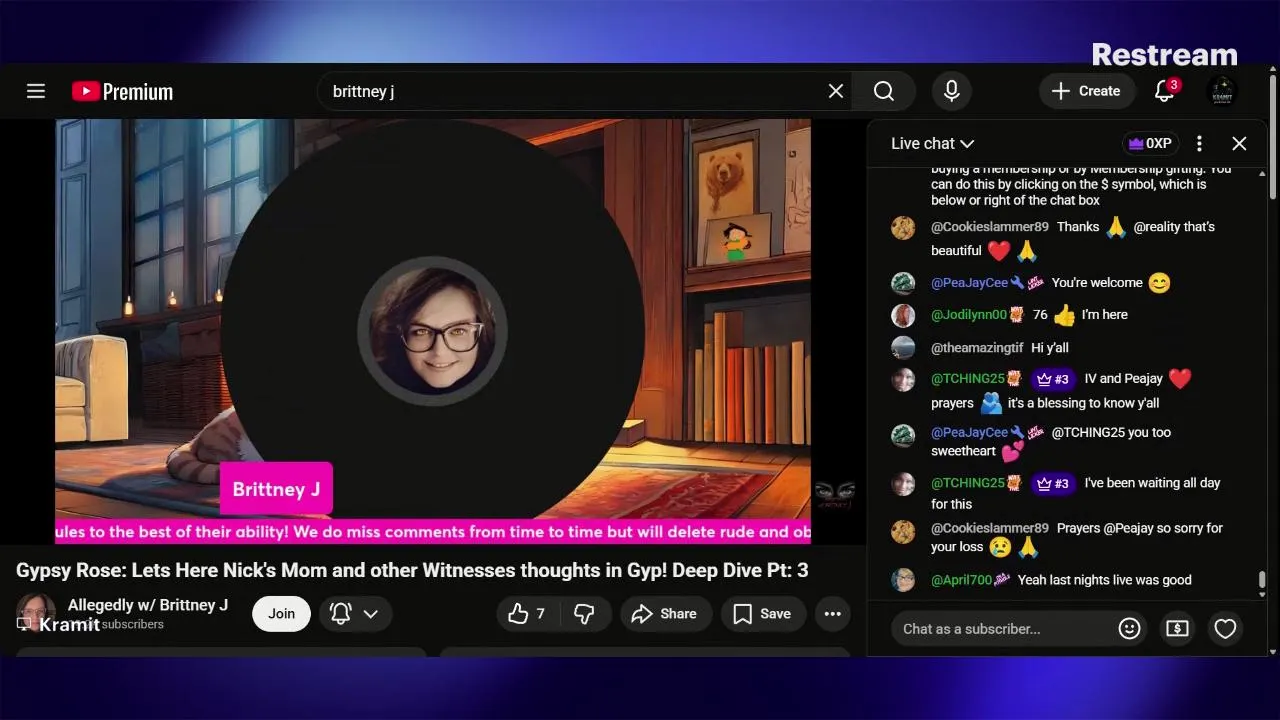Click the video title text
Image resolution: width=1280 pixels, height=720 pixels.
pos(412,570)
